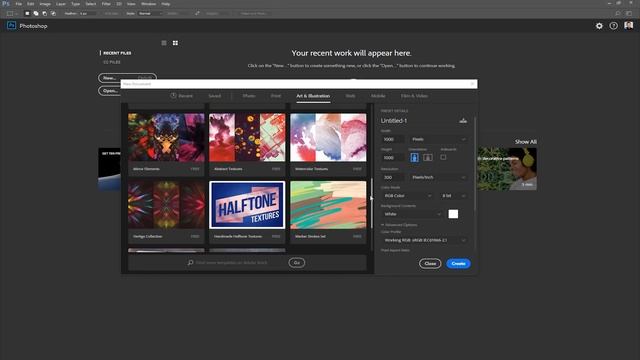This screenshot has height=360, width=640.
Task: Click the Show All link
Action: [x=526, y=142]
